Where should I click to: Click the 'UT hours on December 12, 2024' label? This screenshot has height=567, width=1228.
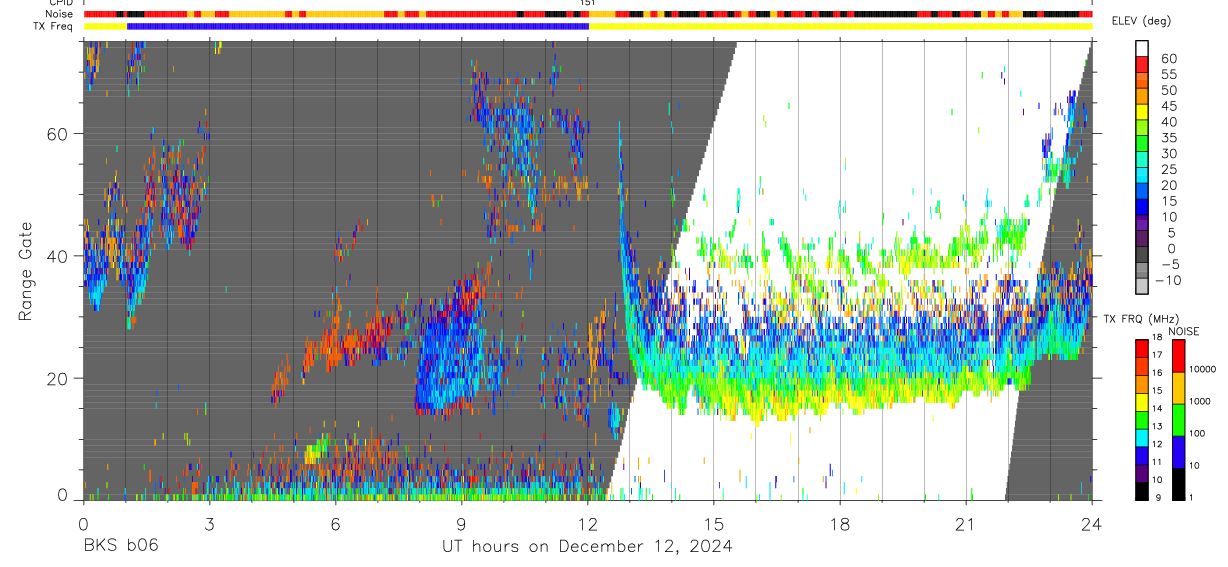587,546
